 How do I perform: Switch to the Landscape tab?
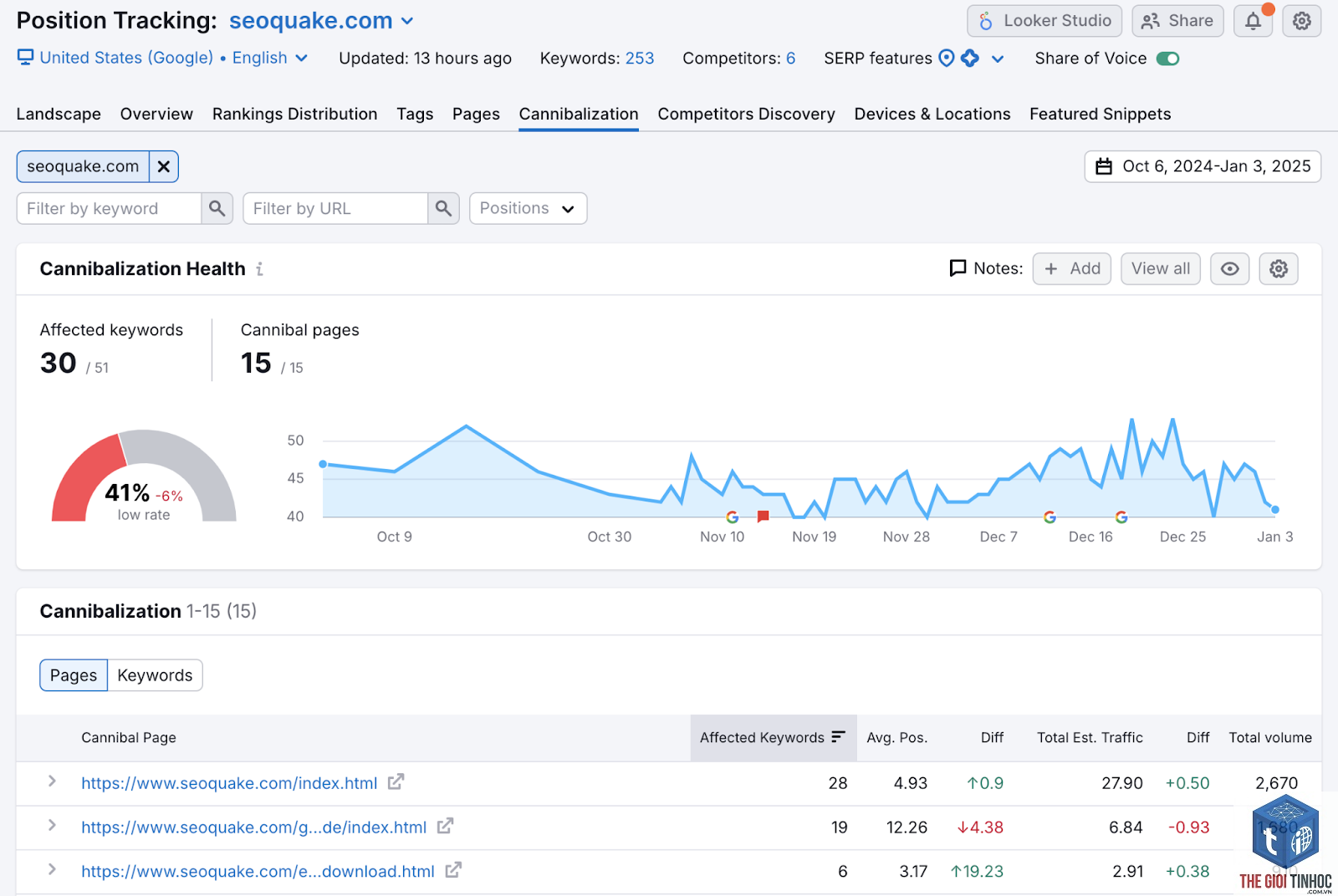59,114
